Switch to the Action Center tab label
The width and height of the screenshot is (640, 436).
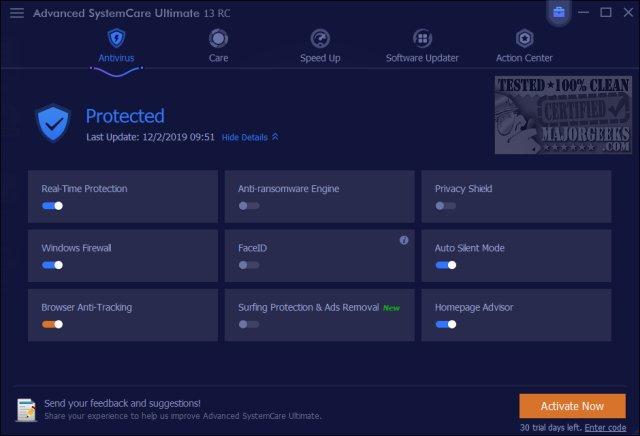(x=524, y=58)
